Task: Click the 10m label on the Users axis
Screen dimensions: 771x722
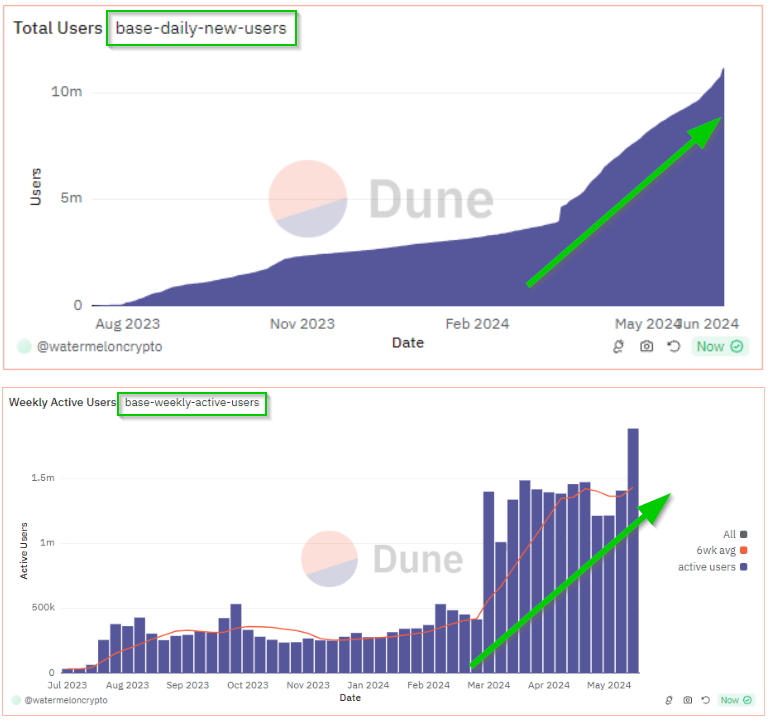Action: tap(66, 91)
